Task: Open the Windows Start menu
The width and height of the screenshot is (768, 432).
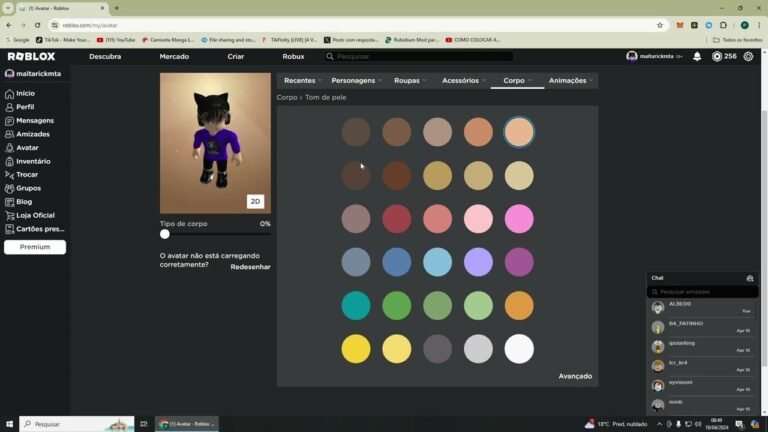Action: click(x=9, y=424)
